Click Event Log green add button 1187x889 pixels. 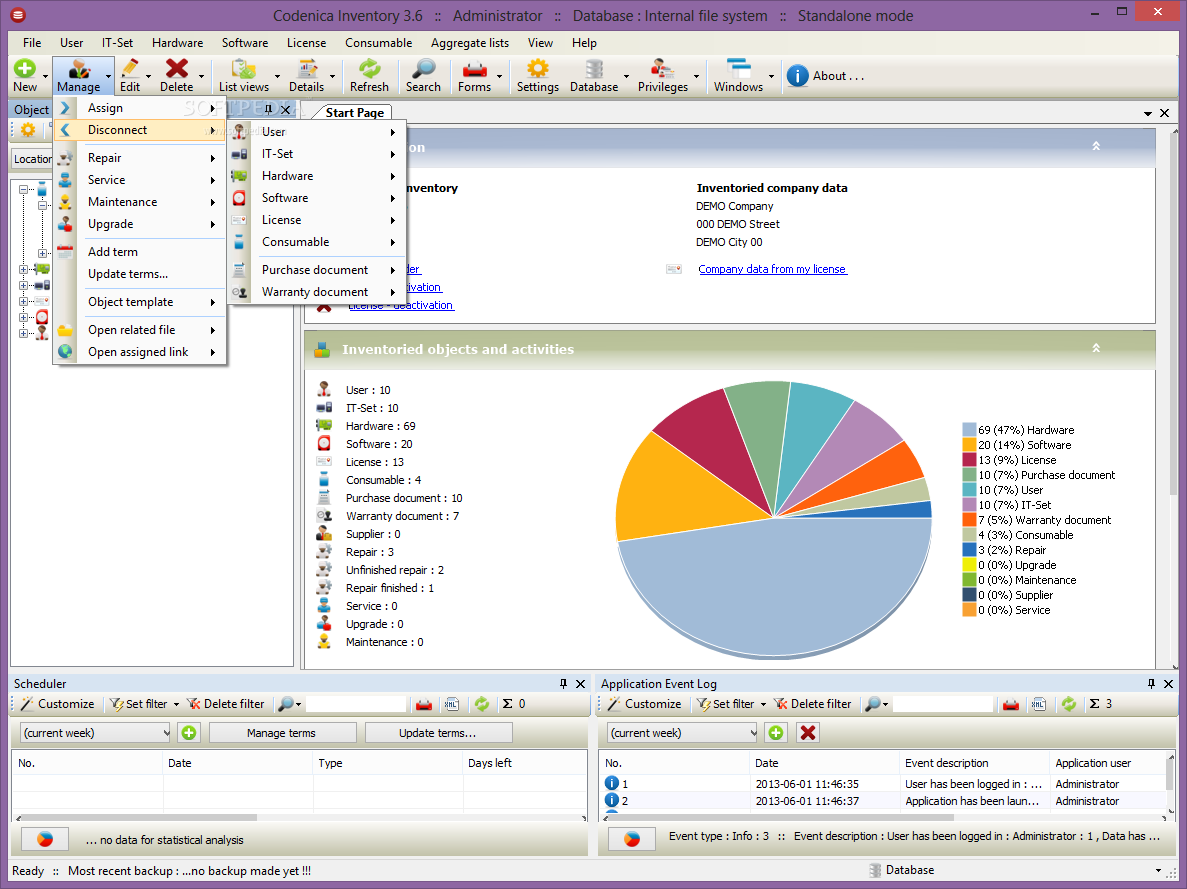[776, 733]
